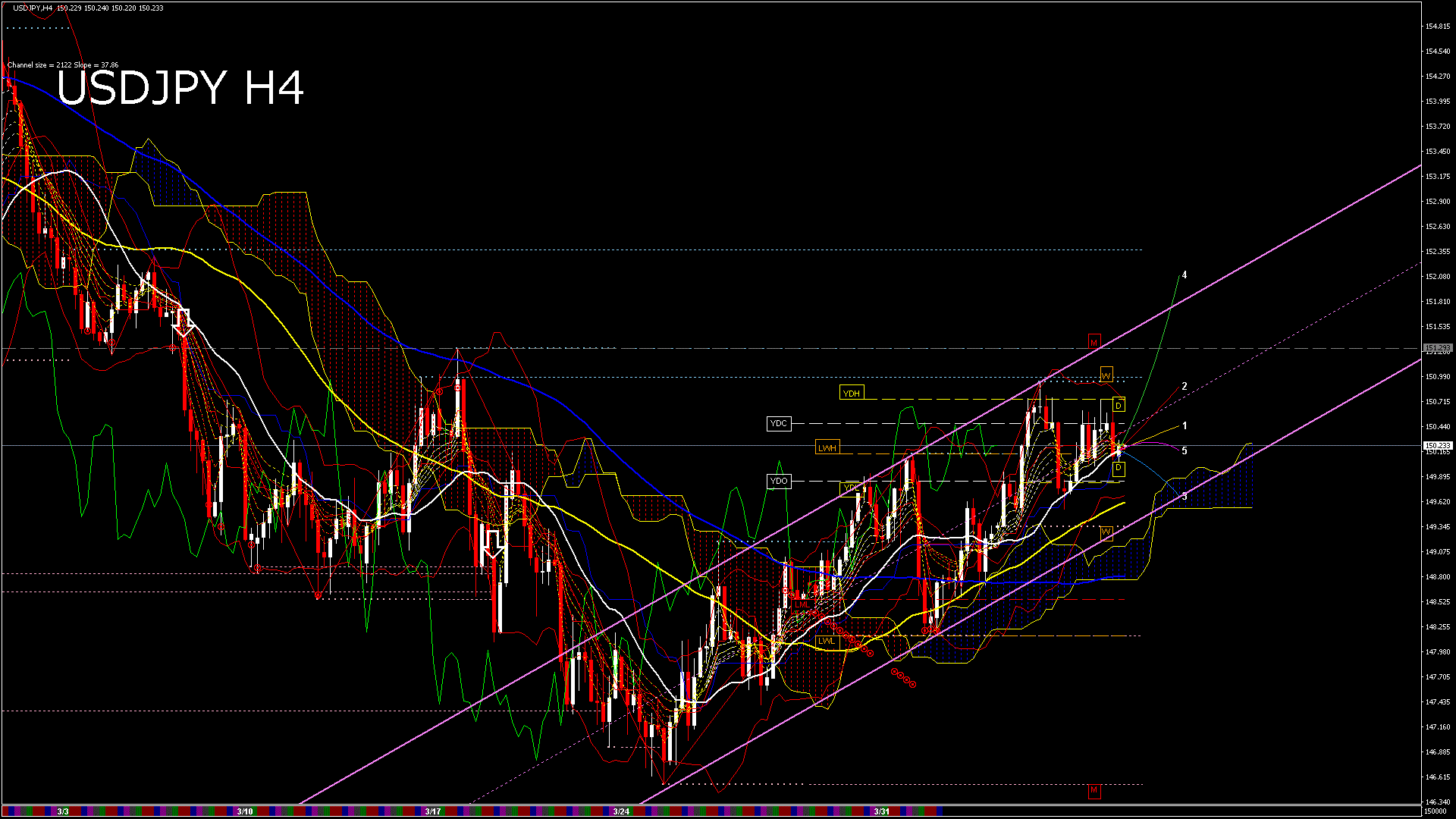
Task: Click the red M marker at monthly high
Action: pos(1094,342)
